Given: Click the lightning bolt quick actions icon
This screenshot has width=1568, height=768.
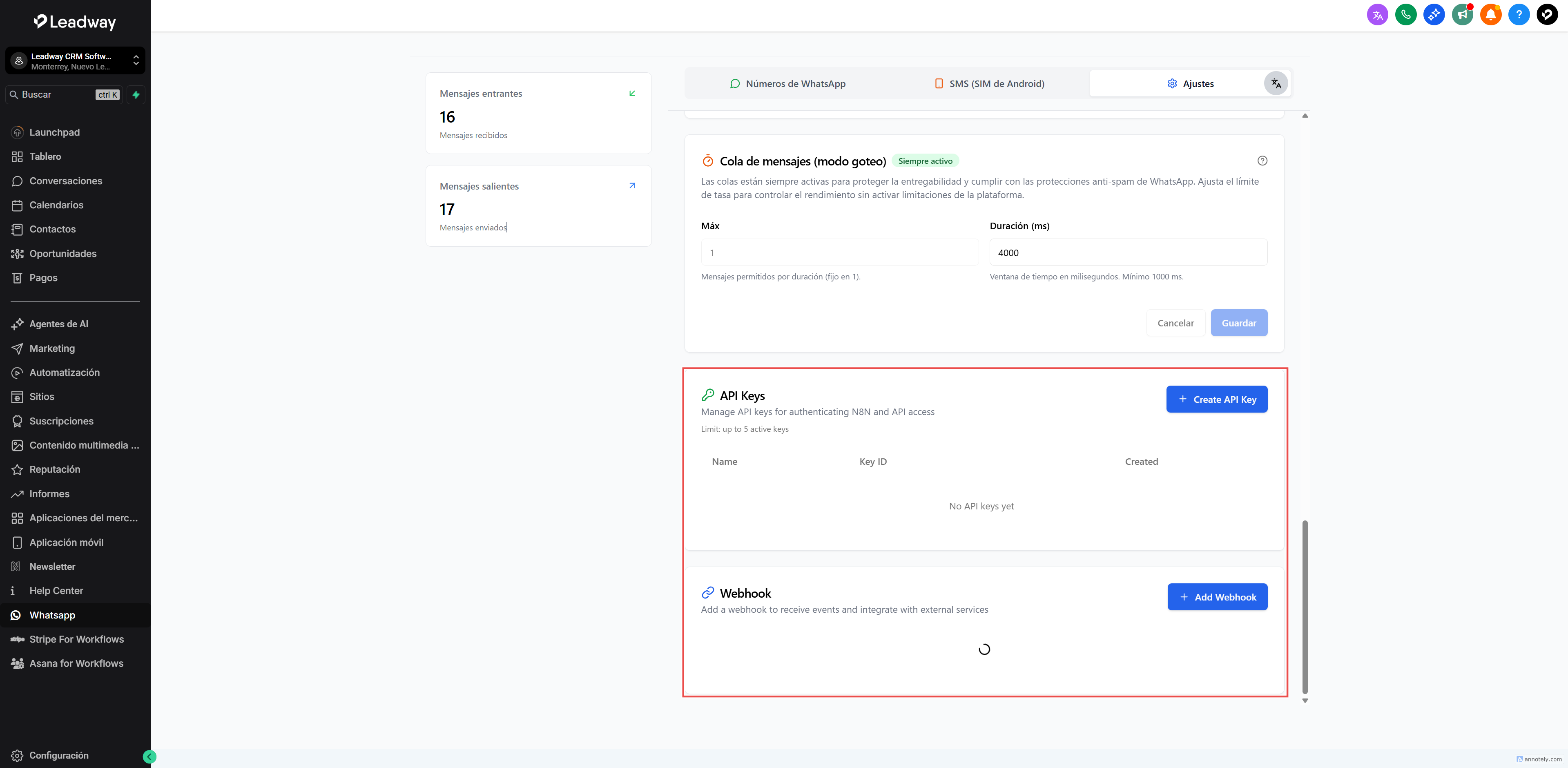Looking at the screenshot, I should coord(136,95).
